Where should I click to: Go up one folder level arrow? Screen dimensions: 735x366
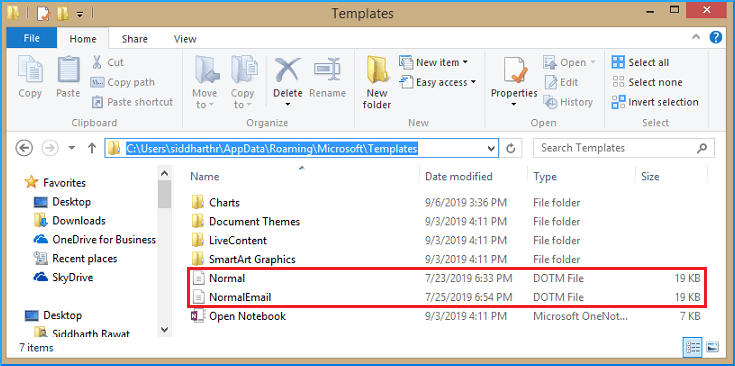click(x=92, y=148)
